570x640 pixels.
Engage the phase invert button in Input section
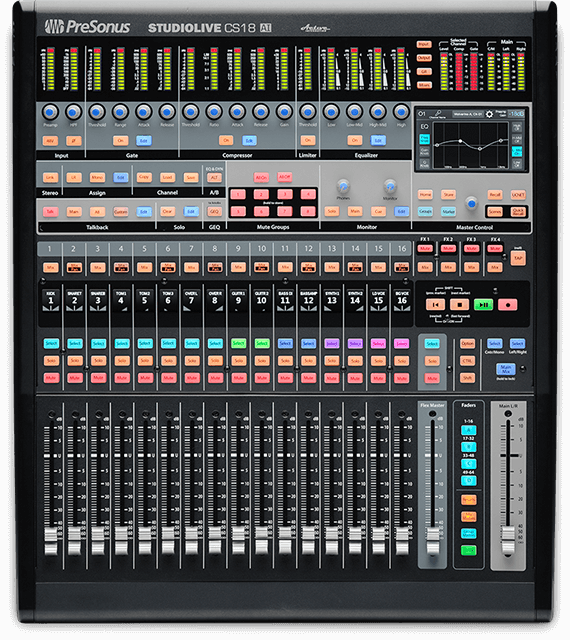click(74, 141)
